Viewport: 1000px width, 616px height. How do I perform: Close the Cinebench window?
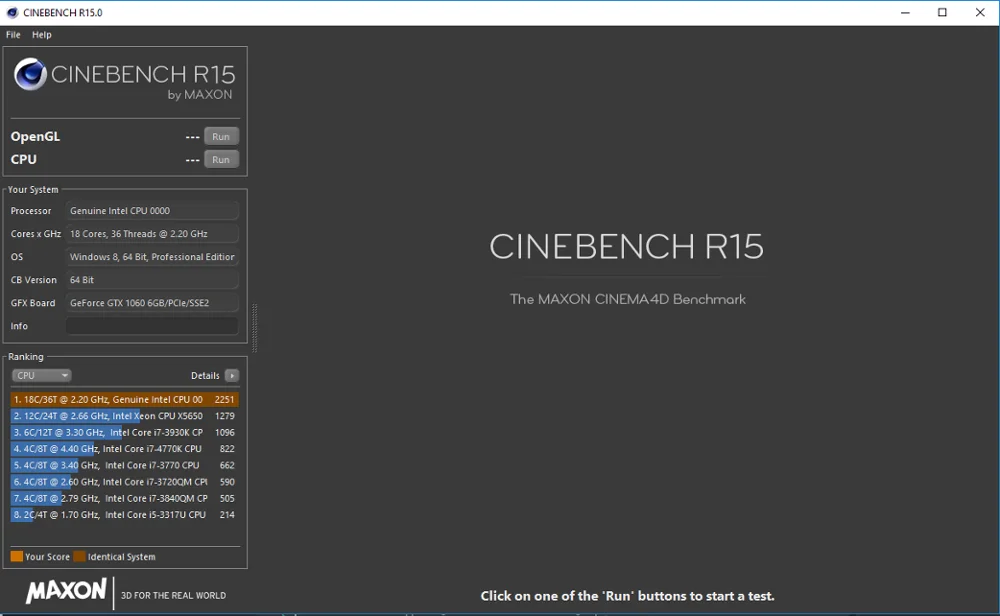point(980,13)
